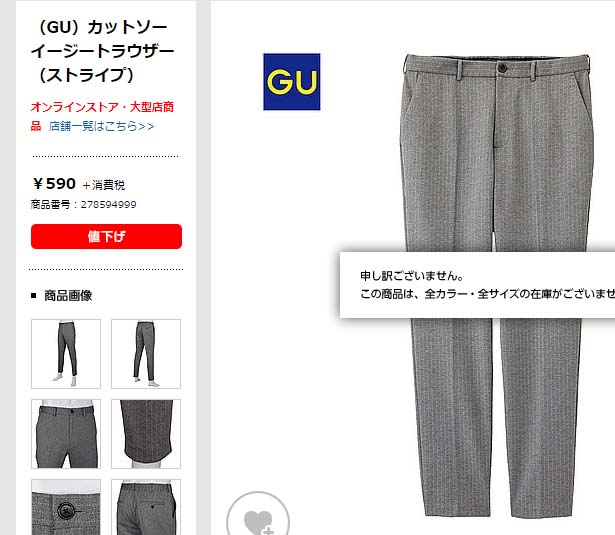
Task: Select the product number 278594999
Action: point(109,204)
